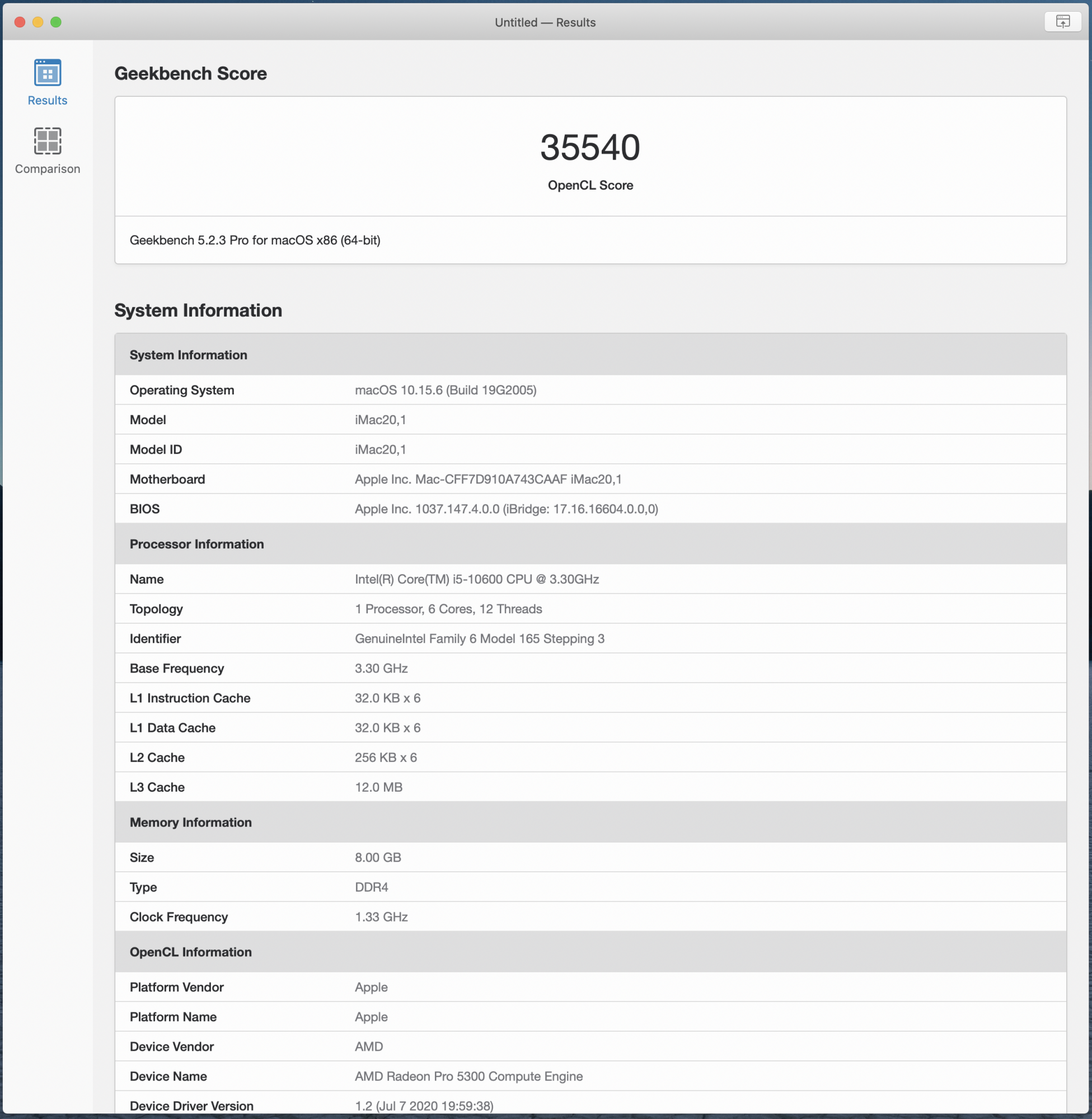Open the Results view icon in sidebar
This screenshot has width=1092, height=1119.
tap(47, 73)
